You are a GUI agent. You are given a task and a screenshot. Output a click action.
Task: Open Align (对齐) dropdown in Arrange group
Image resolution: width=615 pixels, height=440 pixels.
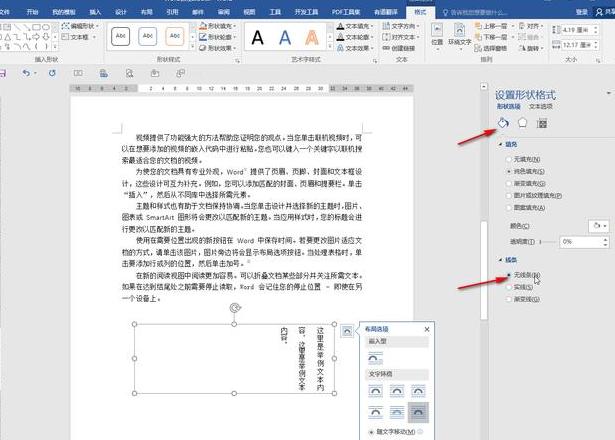[531, 26]
